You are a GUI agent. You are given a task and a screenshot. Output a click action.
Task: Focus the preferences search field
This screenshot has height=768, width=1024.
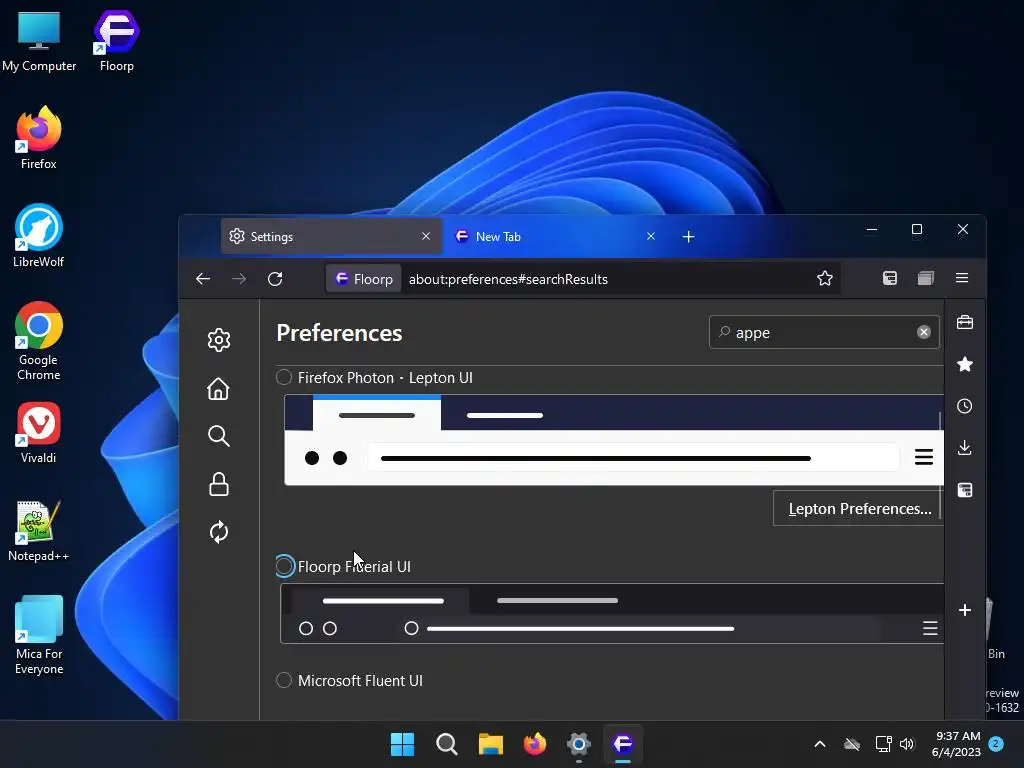click(823, 332)
